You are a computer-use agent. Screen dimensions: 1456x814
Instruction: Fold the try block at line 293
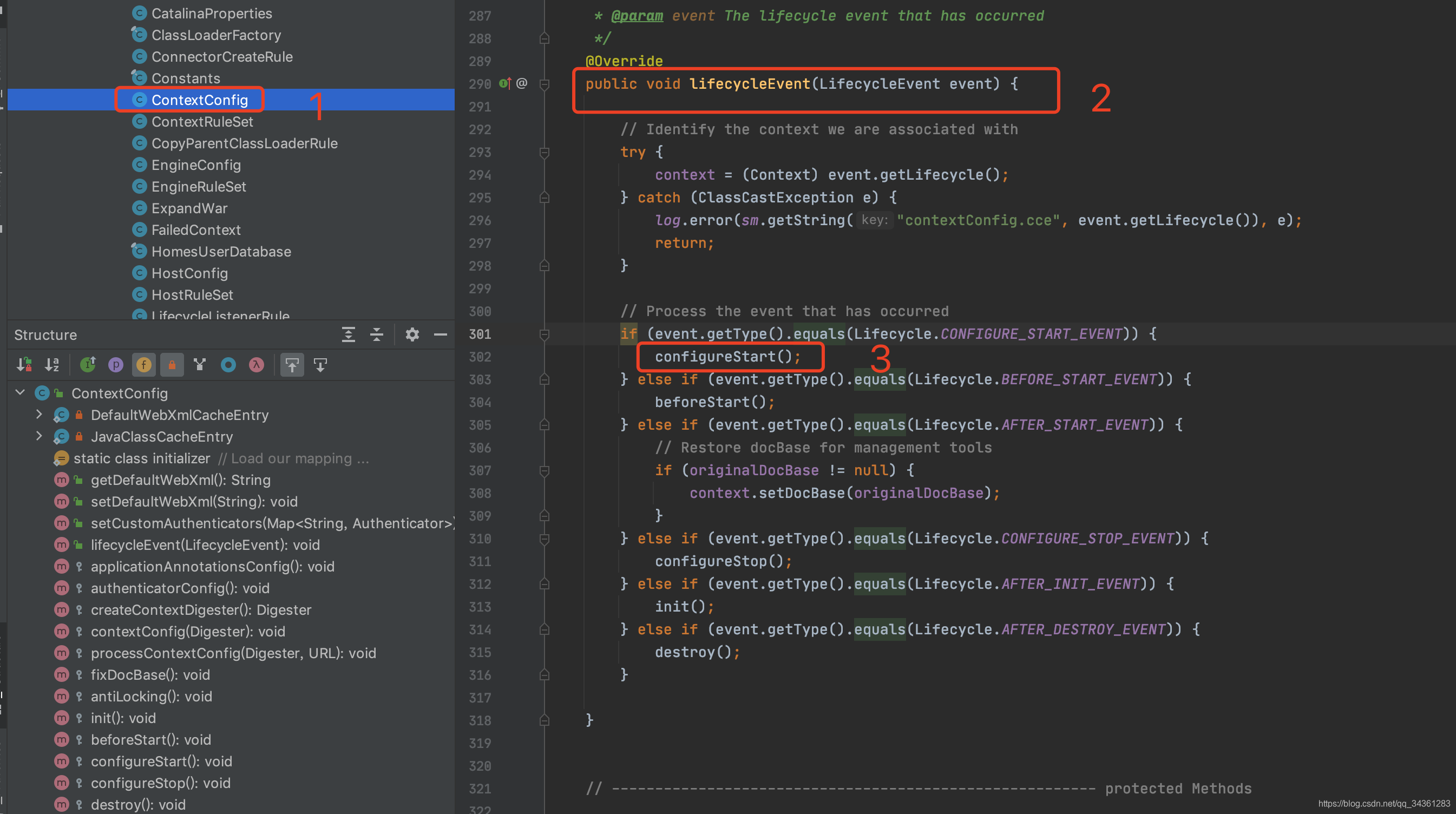pos(545,153)
